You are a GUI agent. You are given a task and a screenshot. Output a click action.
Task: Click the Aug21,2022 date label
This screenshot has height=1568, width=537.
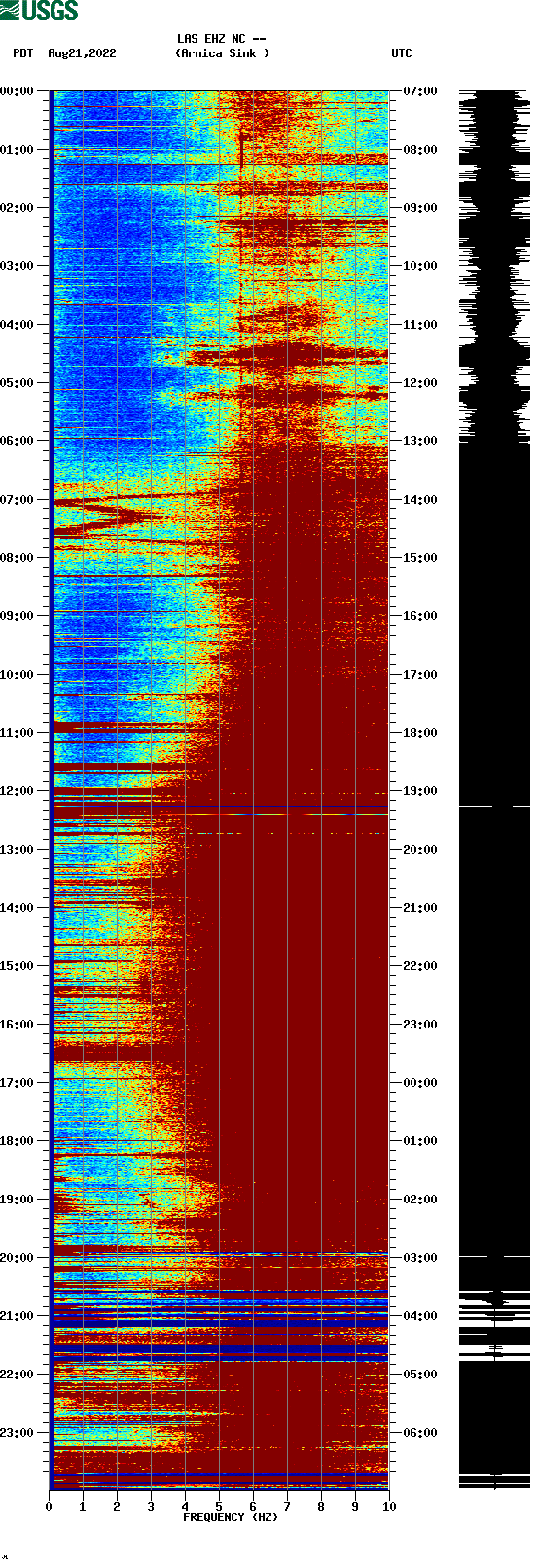(x=82, y=53)
